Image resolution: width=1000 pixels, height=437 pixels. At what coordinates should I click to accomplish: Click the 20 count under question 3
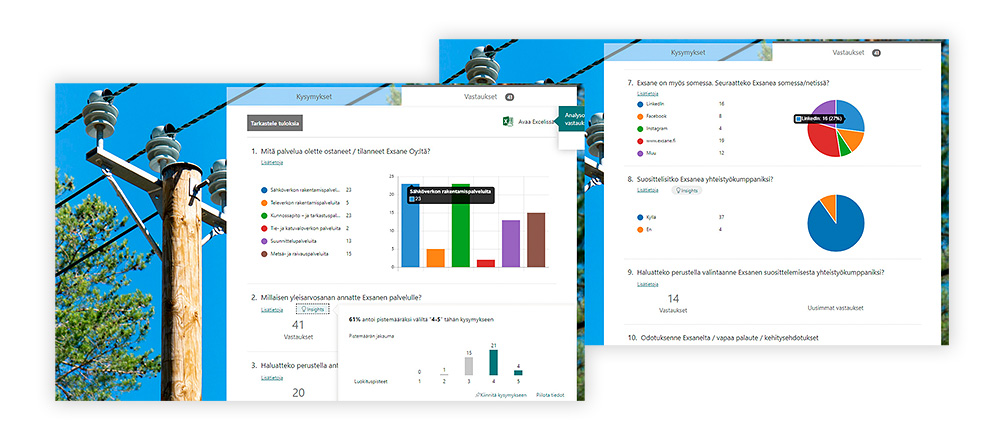298,392
